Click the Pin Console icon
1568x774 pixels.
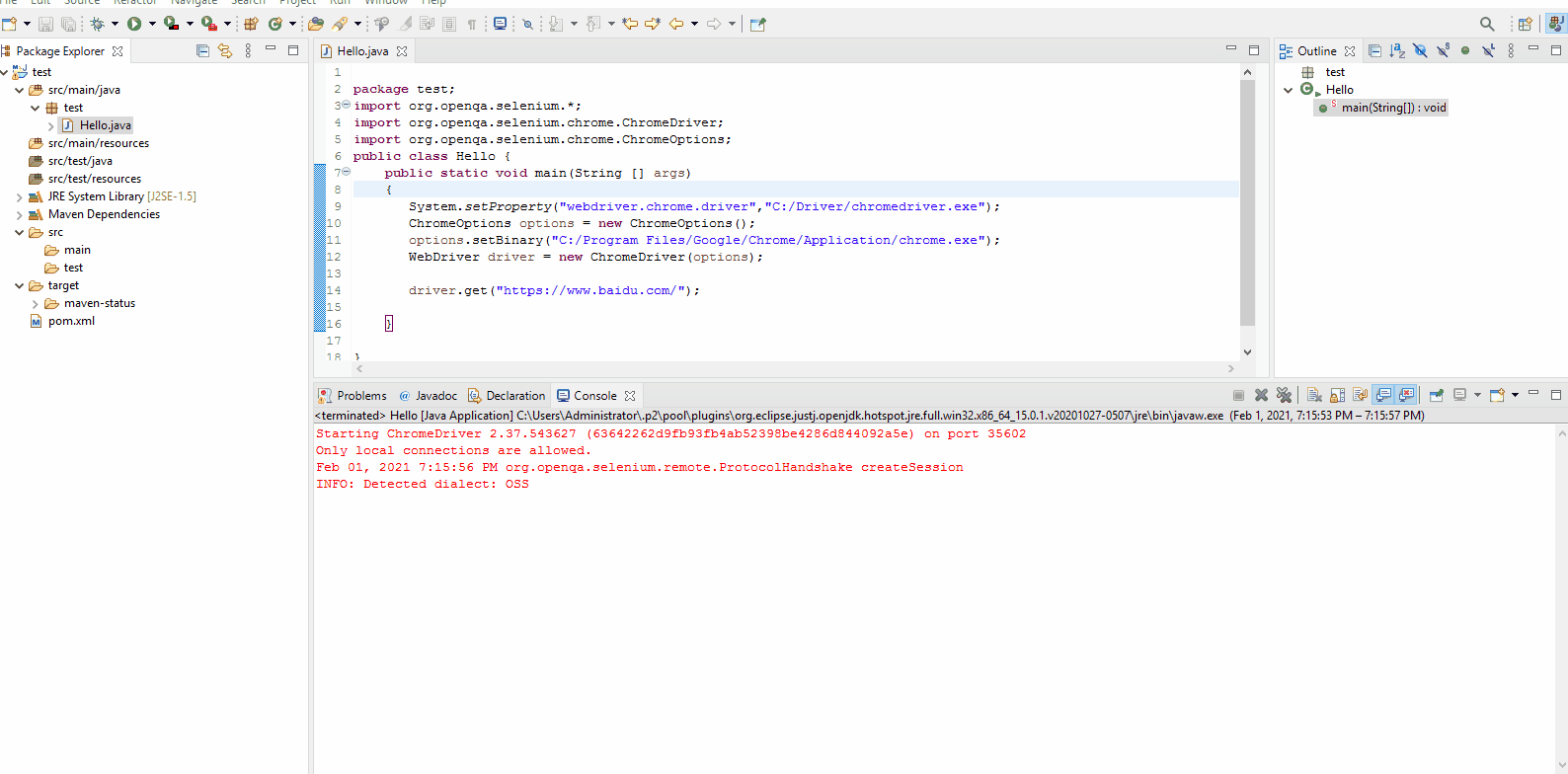click(1437, 395)
